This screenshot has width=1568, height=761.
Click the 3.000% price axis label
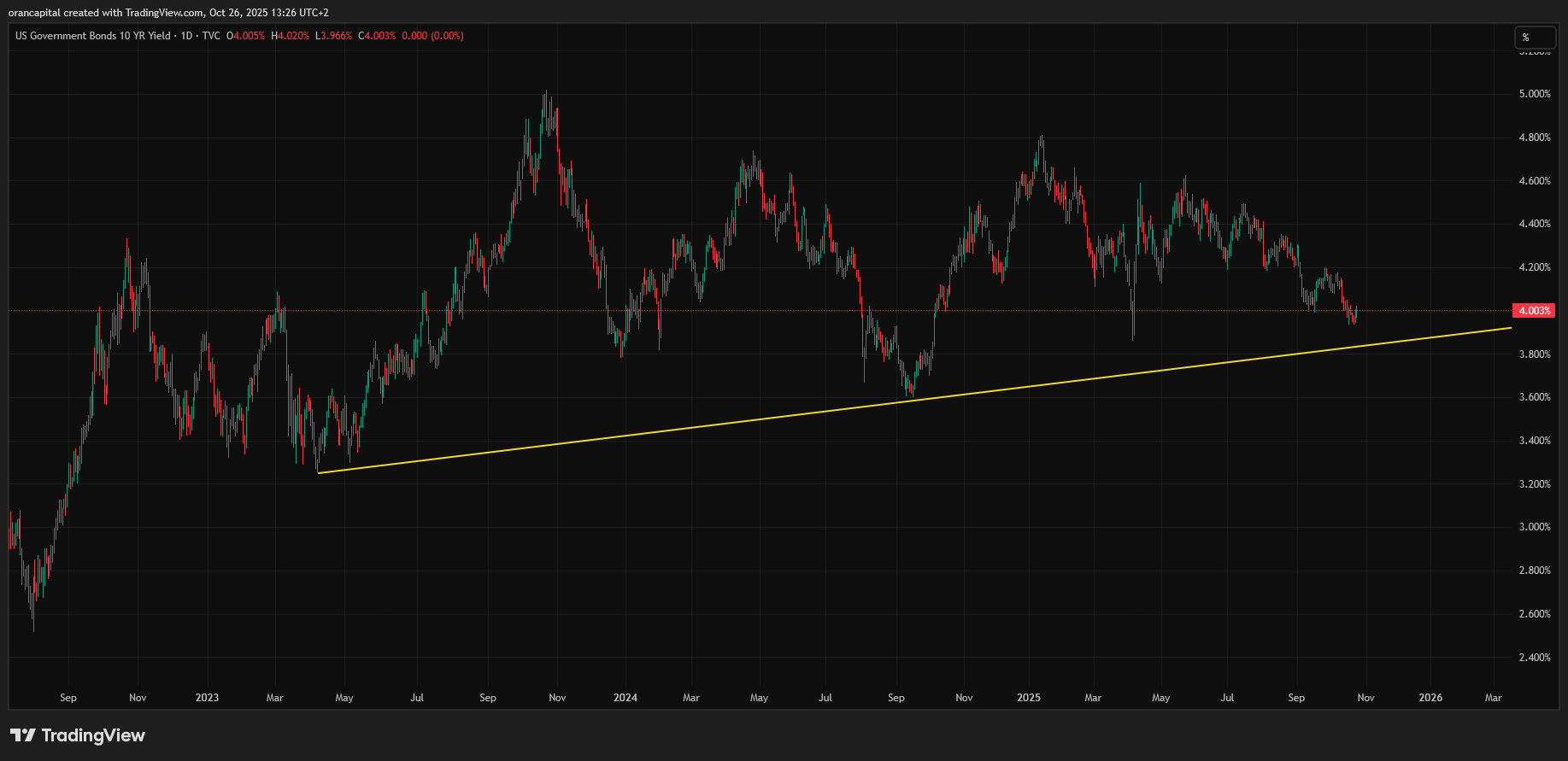coord(1535,527)
